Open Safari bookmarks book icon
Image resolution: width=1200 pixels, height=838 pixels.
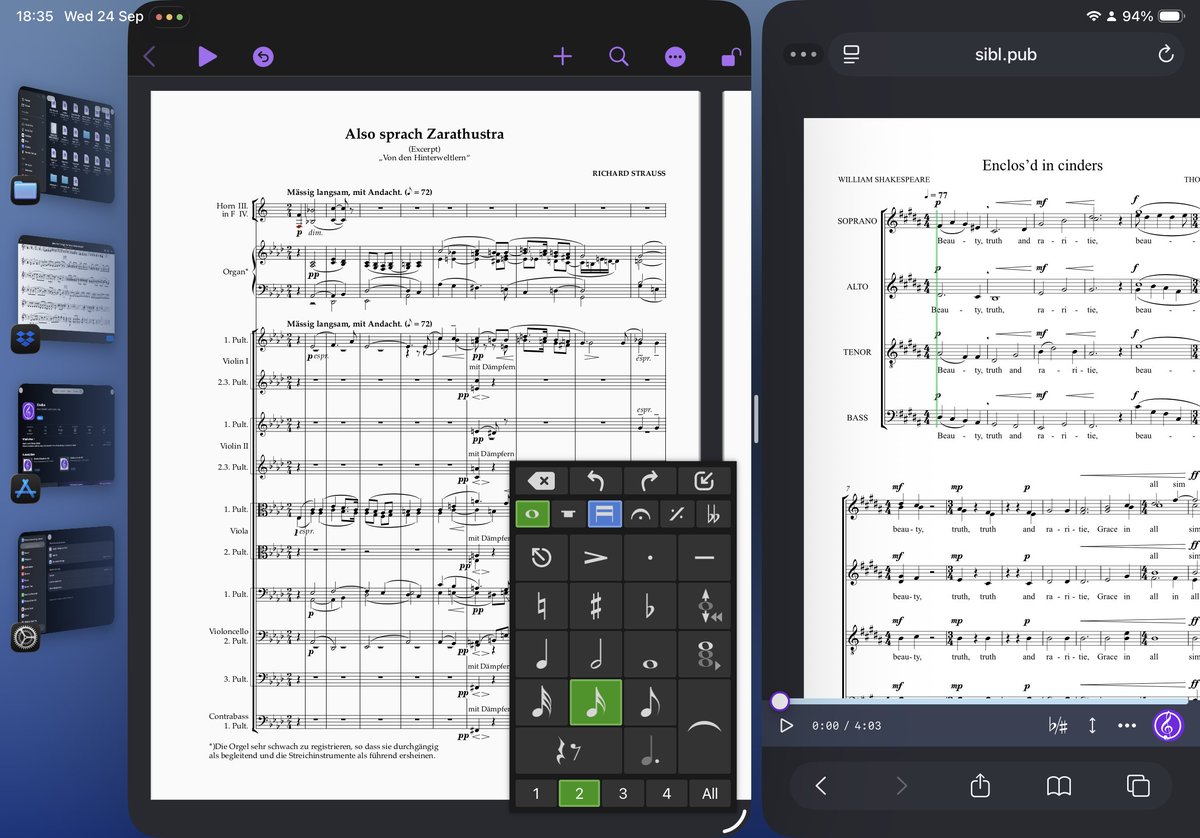[x=1059, y=785]
